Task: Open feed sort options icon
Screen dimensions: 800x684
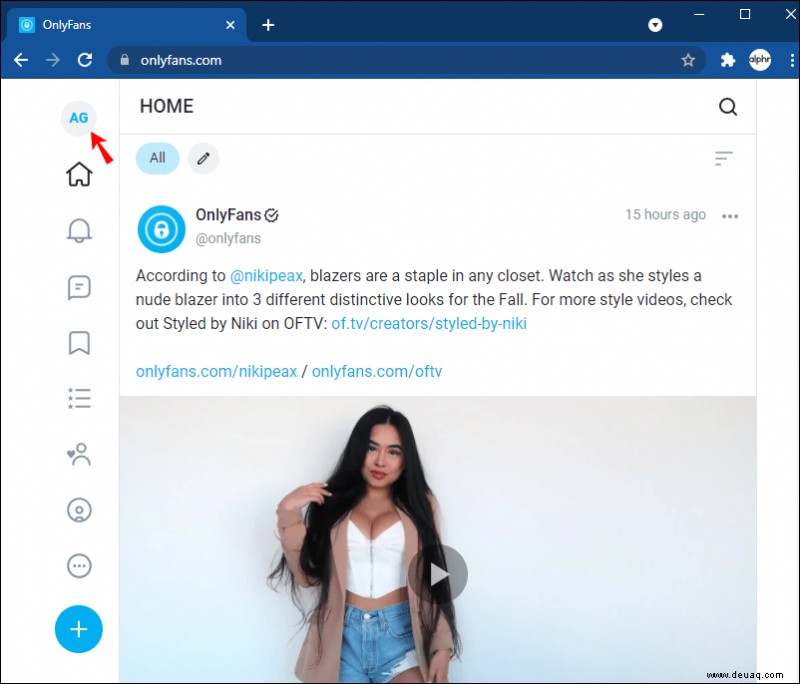Action: point(723,159)
